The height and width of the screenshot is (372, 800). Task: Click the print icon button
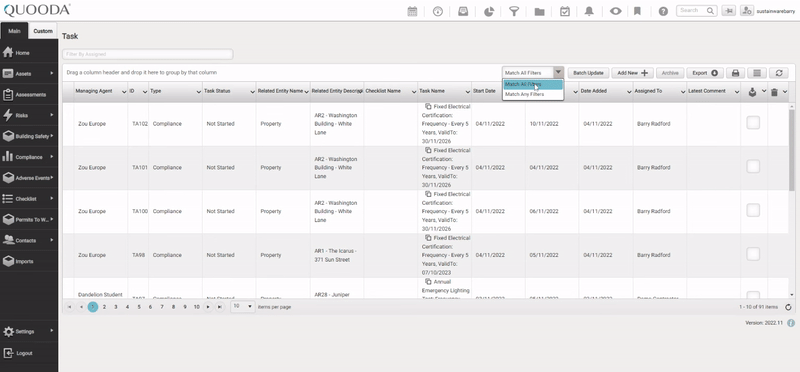coord(736,73)
